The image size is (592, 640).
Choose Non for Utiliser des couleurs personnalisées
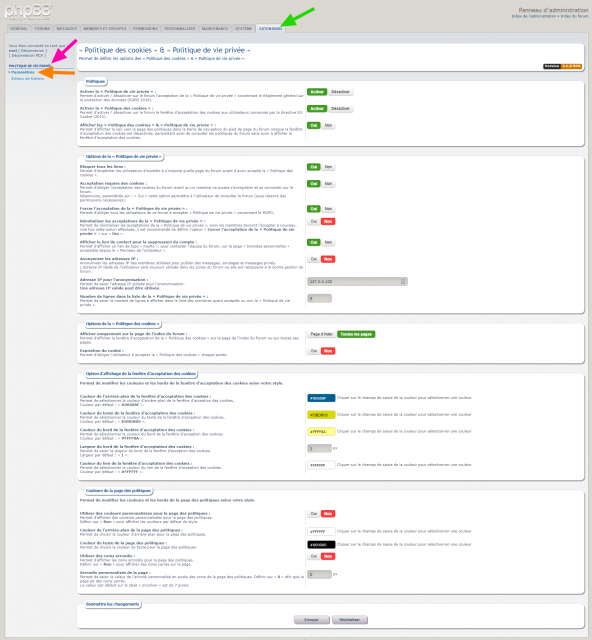(x=328, y=514)
